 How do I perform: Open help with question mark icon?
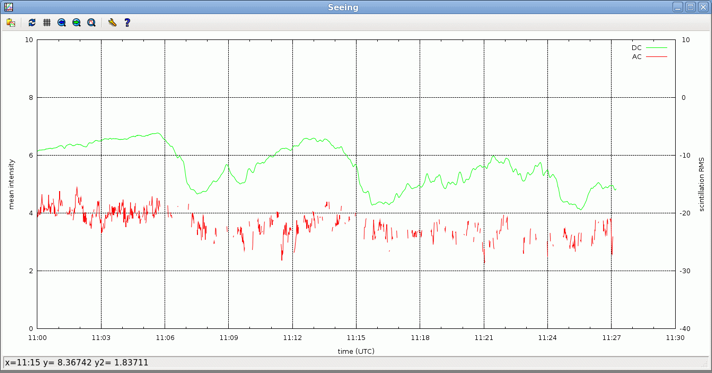click(x=127, y=22)
